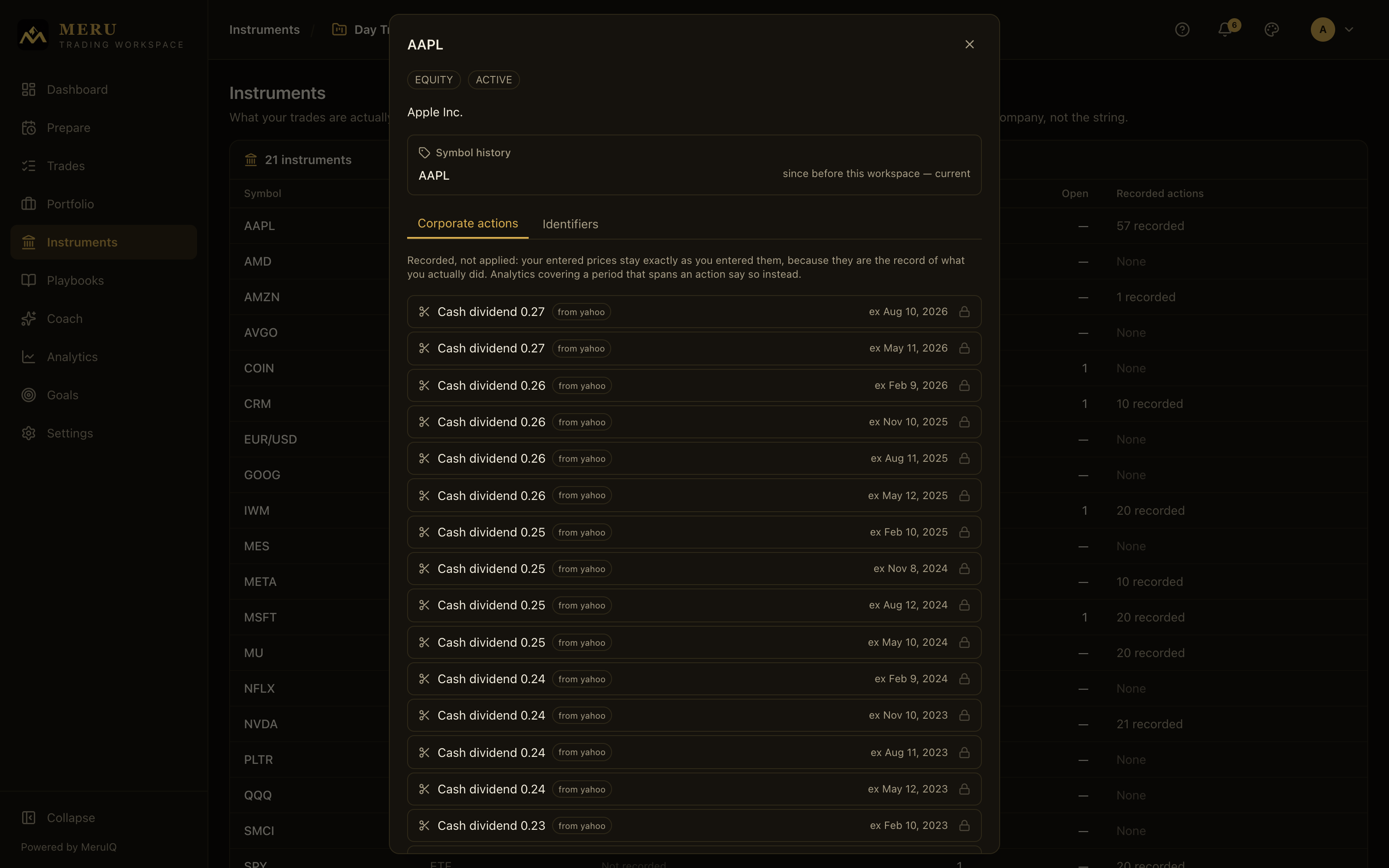Open the theme palette icon
This screenshot has height=868, width=1389.
click(x=1271, y=29)
